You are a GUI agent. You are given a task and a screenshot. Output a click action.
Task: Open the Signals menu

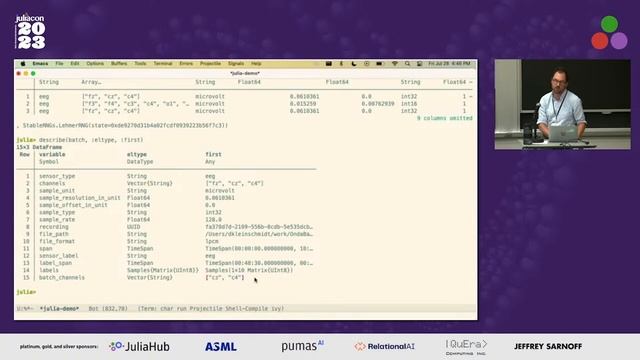[x=236, y=64]
